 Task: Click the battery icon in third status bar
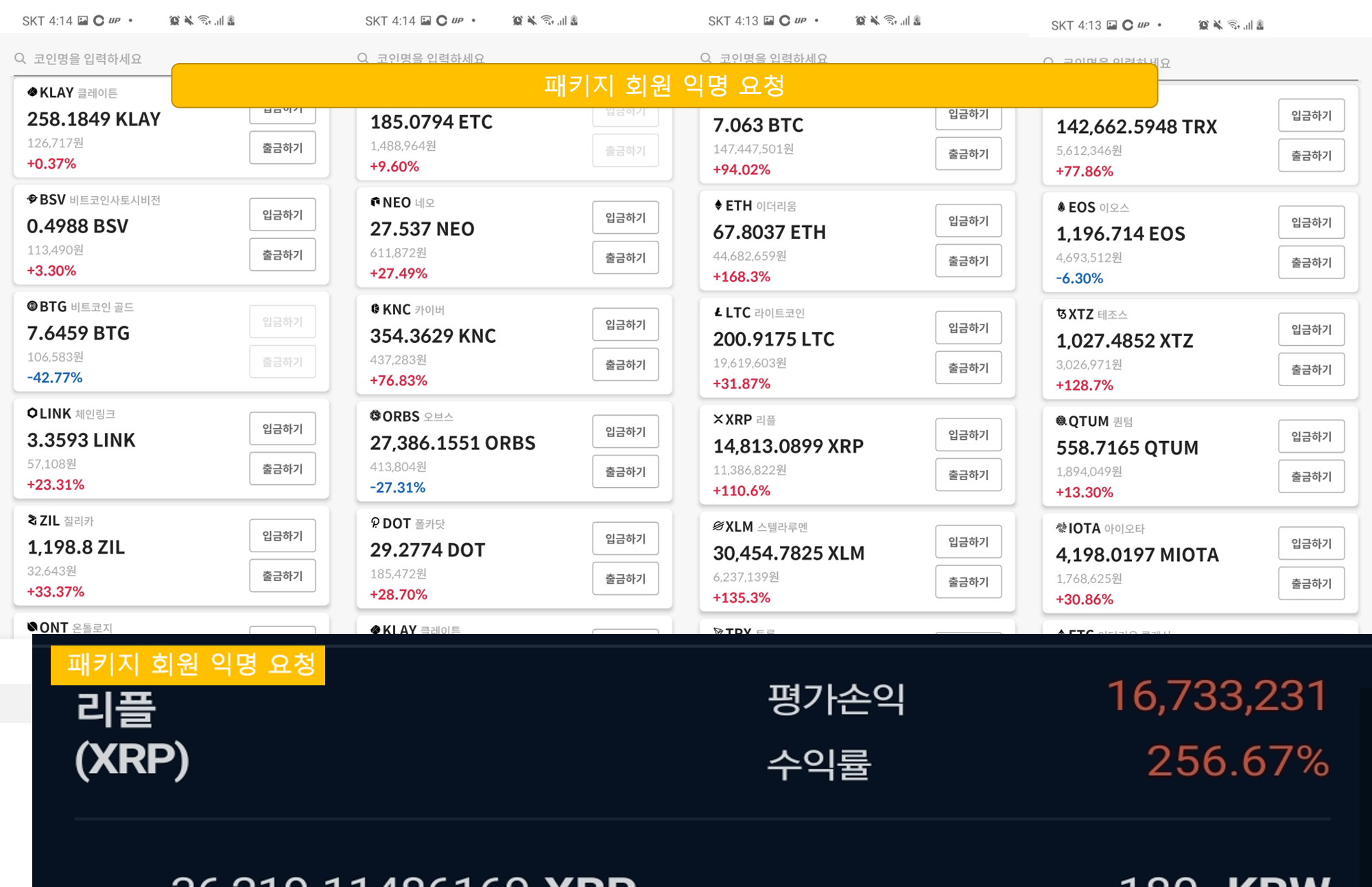[x=916, y=21]
